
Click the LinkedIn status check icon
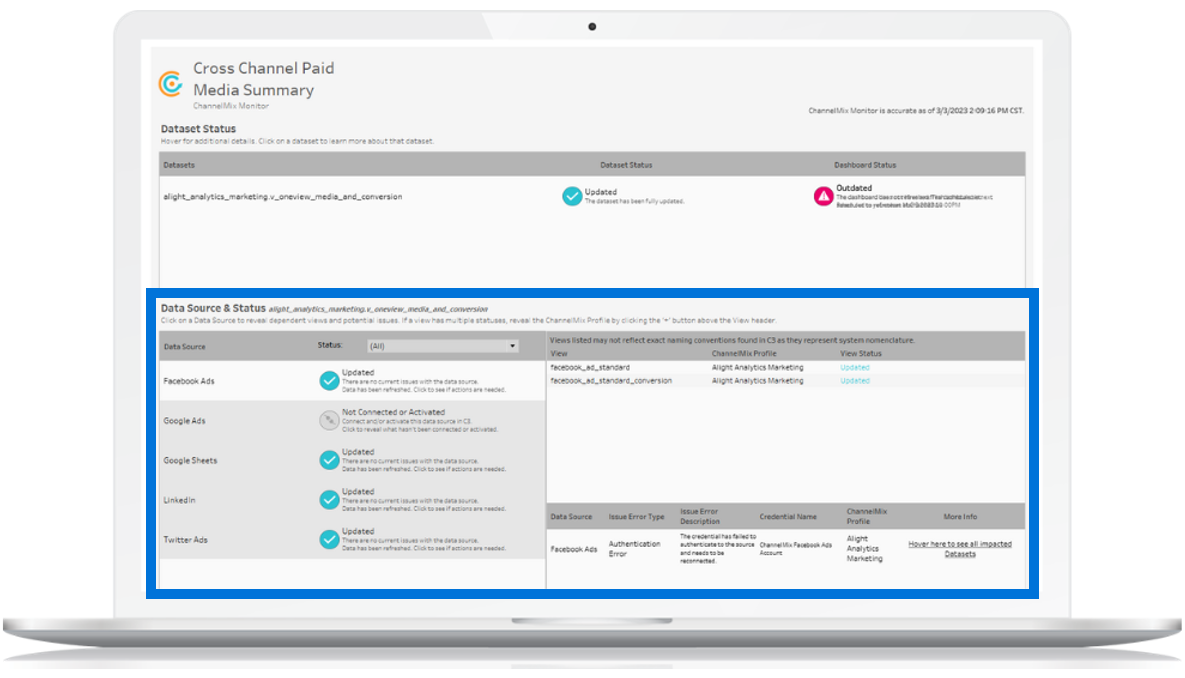click(329, 500)
